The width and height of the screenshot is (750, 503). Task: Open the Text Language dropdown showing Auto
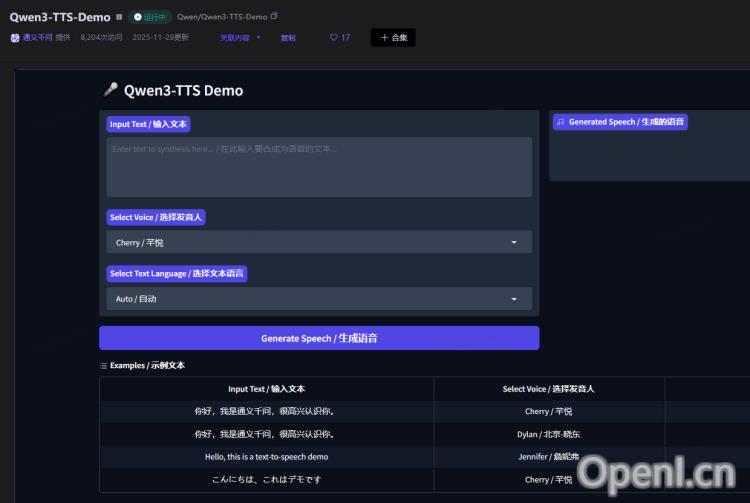(x=319, y=299)
